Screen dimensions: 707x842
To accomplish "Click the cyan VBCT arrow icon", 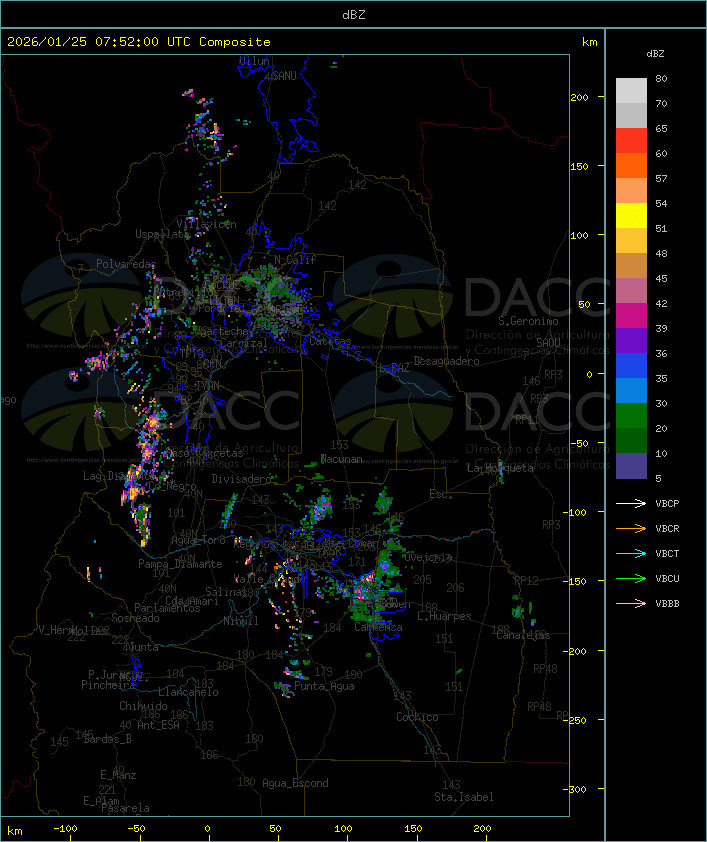I will [631, 554].
